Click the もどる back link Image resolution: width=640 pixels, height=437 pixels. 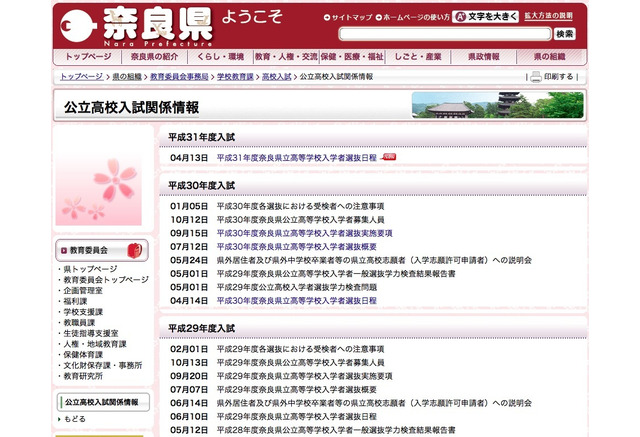[75, 419]
